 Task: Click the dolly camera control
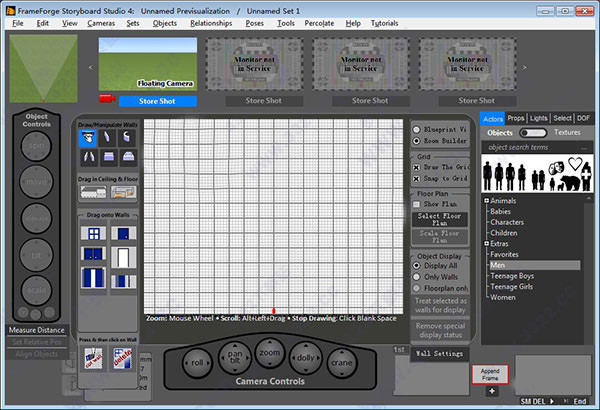(x=305, y=358)
